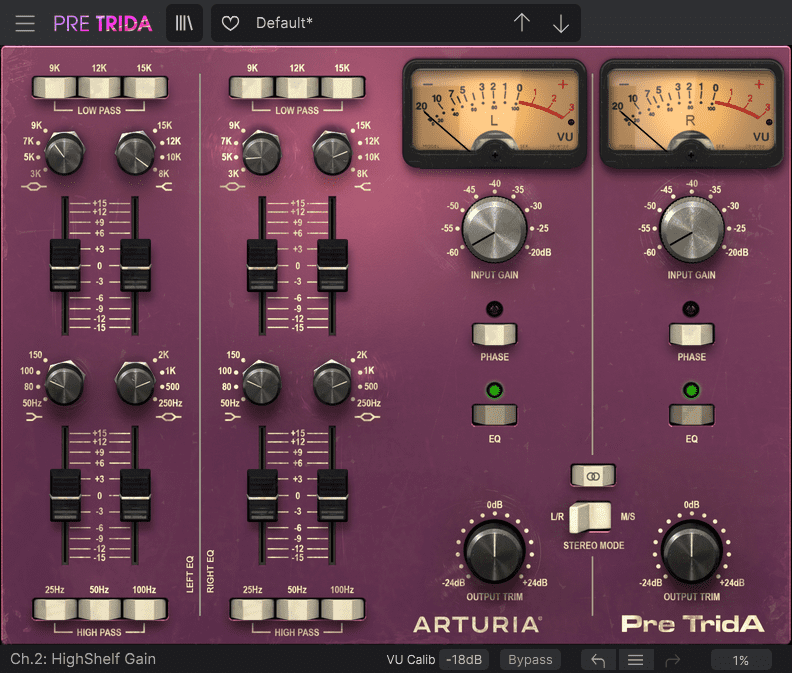The image size is (792, 673).
Task: Toggle left channel EQ switch
Action: point(494,415)
